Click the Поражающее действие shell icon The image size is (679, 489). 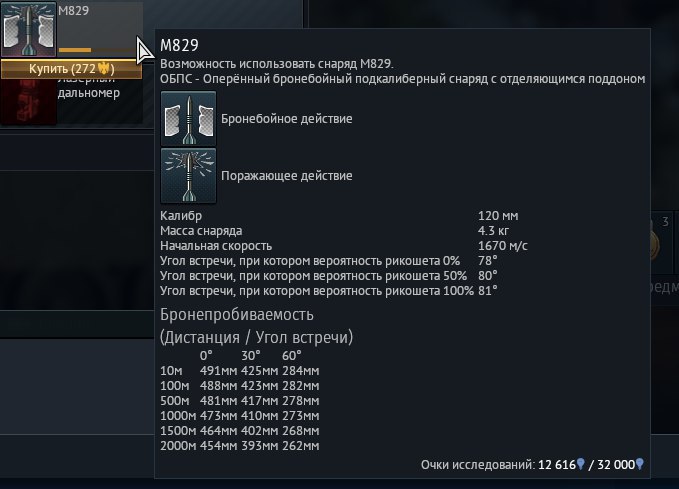point(188,175)
